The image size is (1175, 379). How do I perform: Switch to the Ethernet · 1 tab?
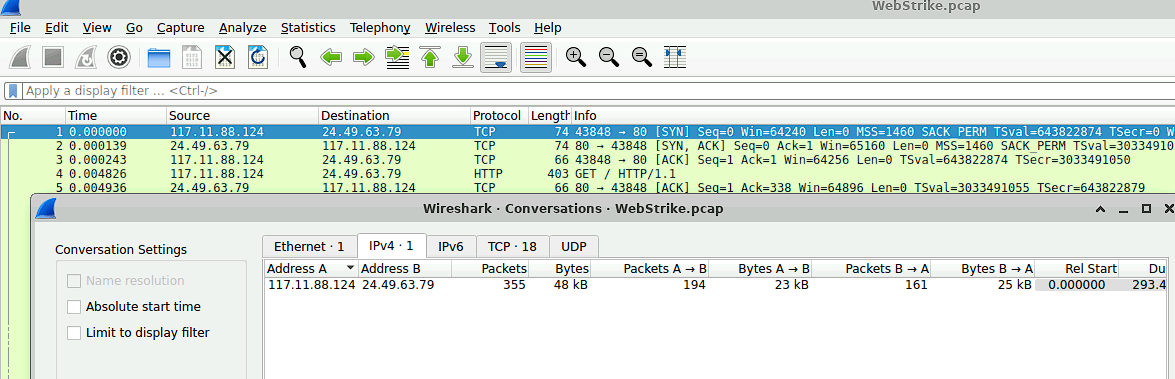pos(309,246)
